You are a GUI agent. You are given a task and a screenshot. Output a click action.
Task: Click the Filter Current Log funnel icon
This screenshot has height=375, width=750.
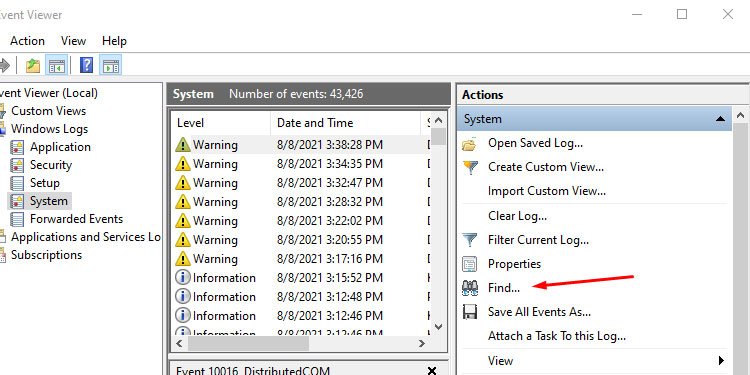point(470,240)
